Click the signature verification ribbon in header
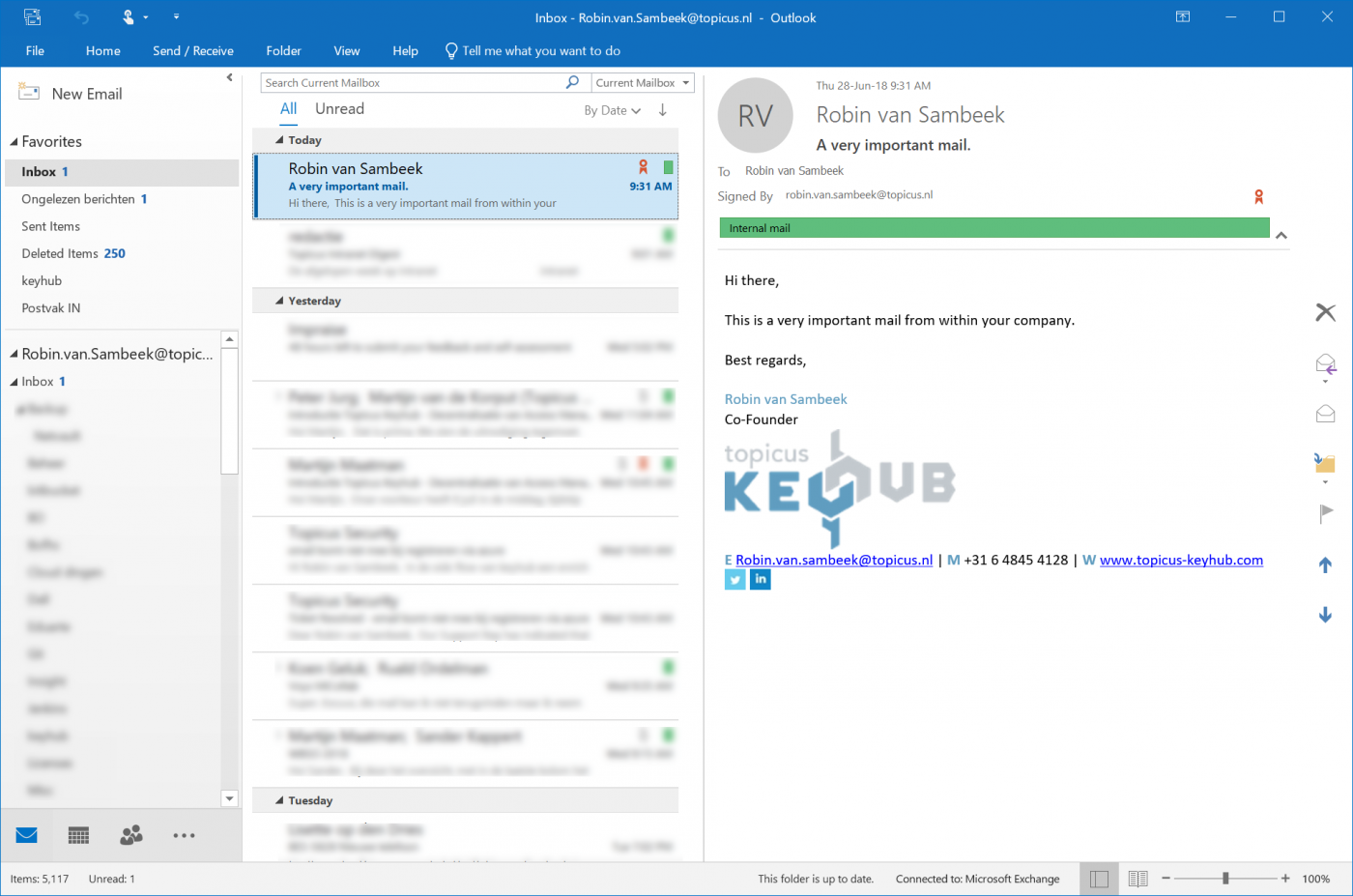 (x=1258, y=197)
